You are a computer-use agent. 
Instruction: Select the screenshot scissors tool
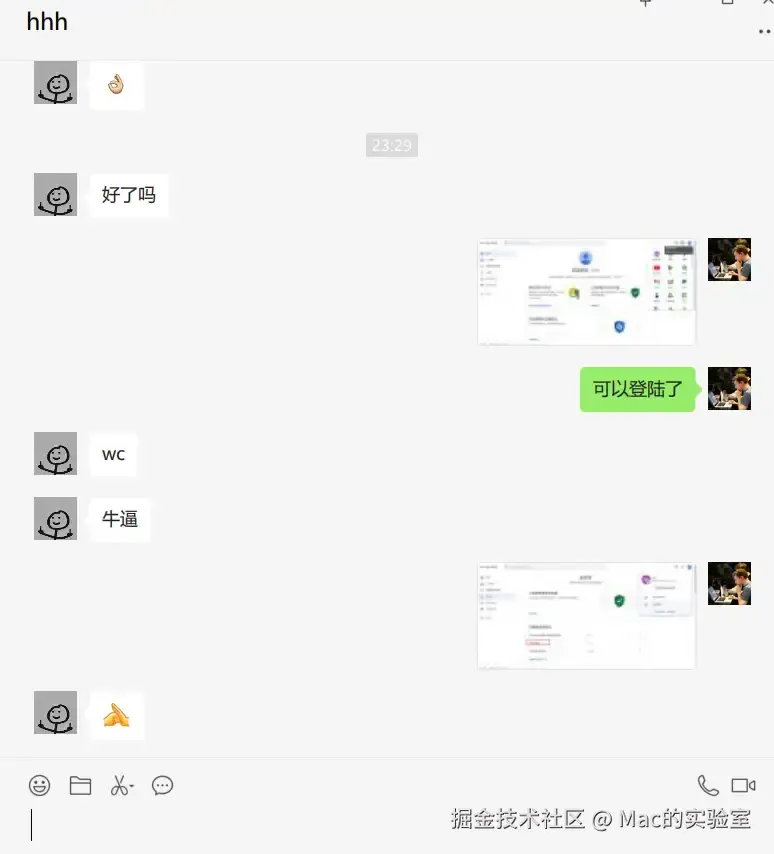(x=119, y=785)
